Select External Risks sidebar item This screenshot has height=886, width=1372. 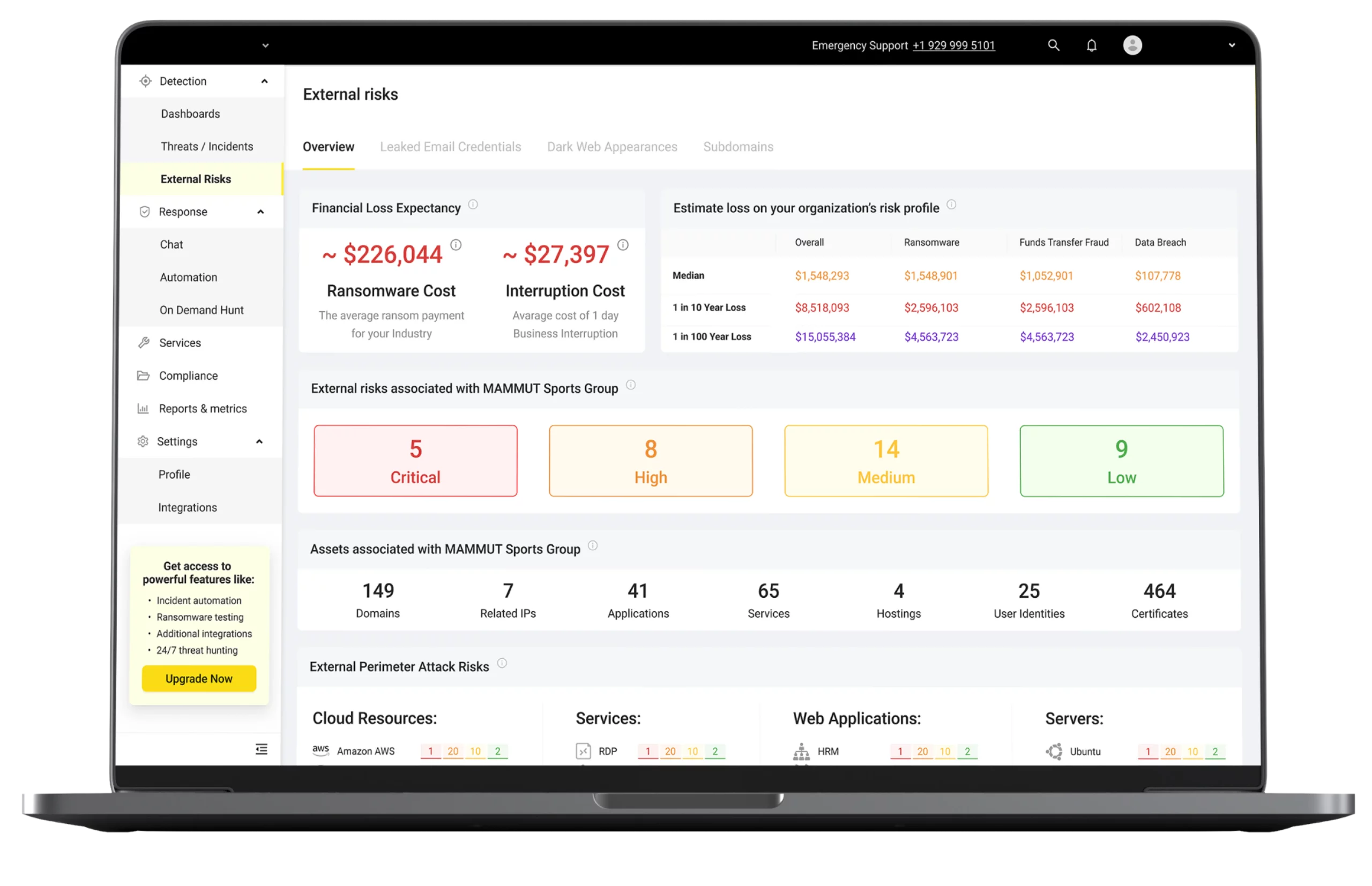(x=202, y=179)
